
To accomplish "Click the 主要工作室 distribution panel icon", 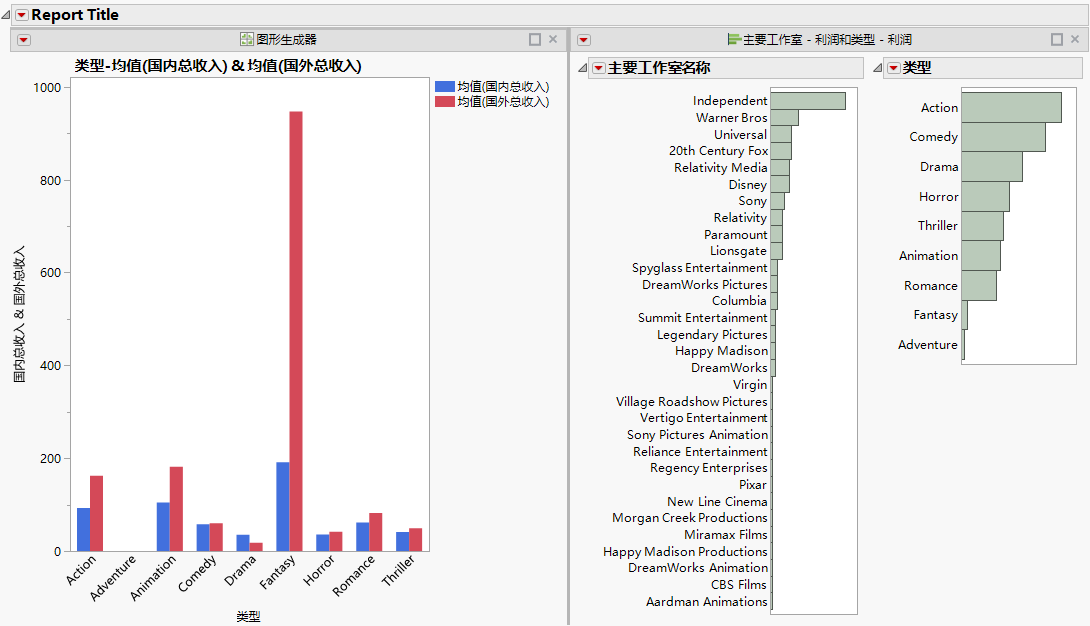I will point(734,40).
